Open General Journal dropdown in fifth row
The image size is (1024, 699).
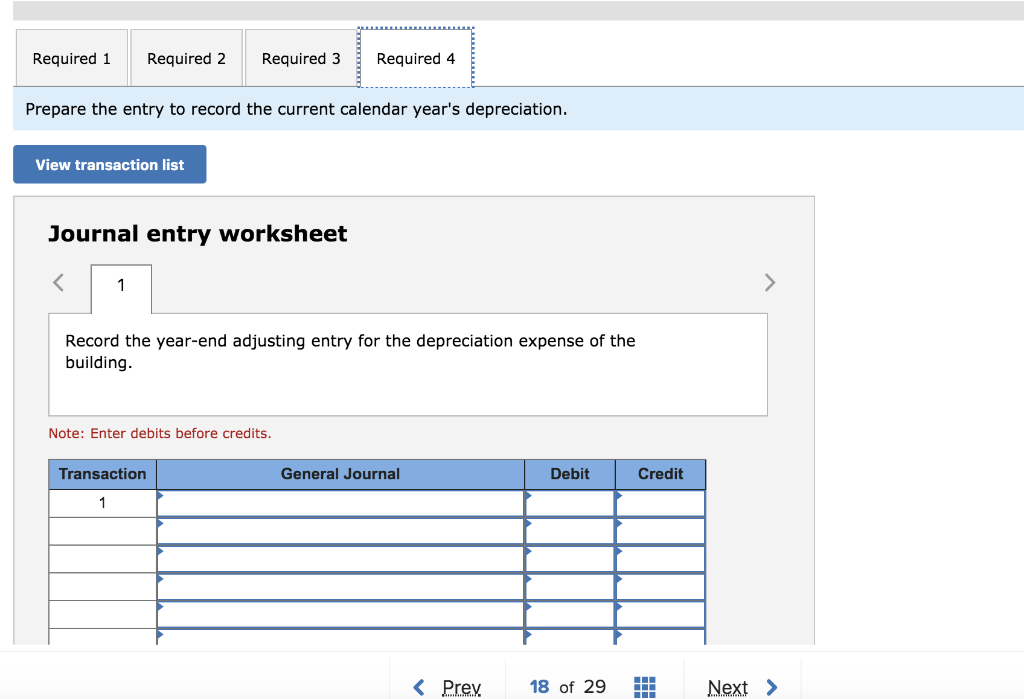[340, 615]
